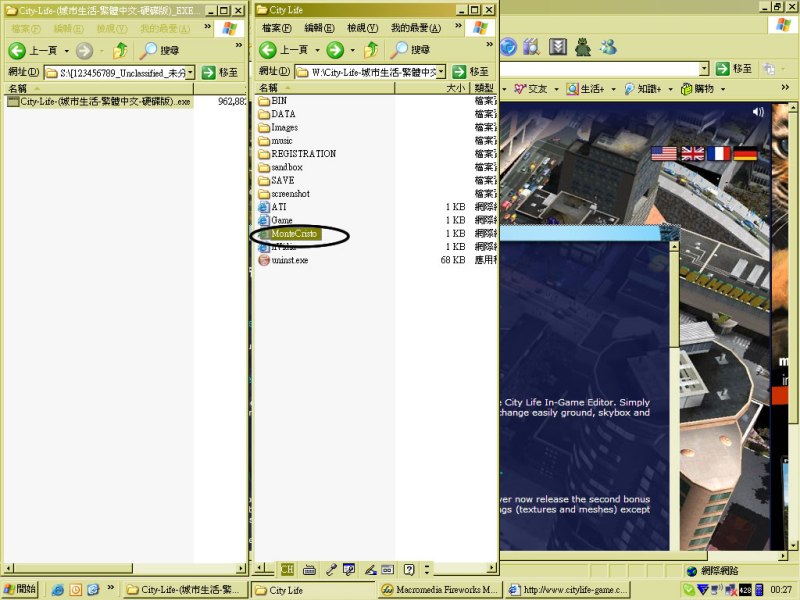Screen dimensions: 800x600
Task: Select the screenshot folder
Action: pyautogui.click(x=284, y=194)
